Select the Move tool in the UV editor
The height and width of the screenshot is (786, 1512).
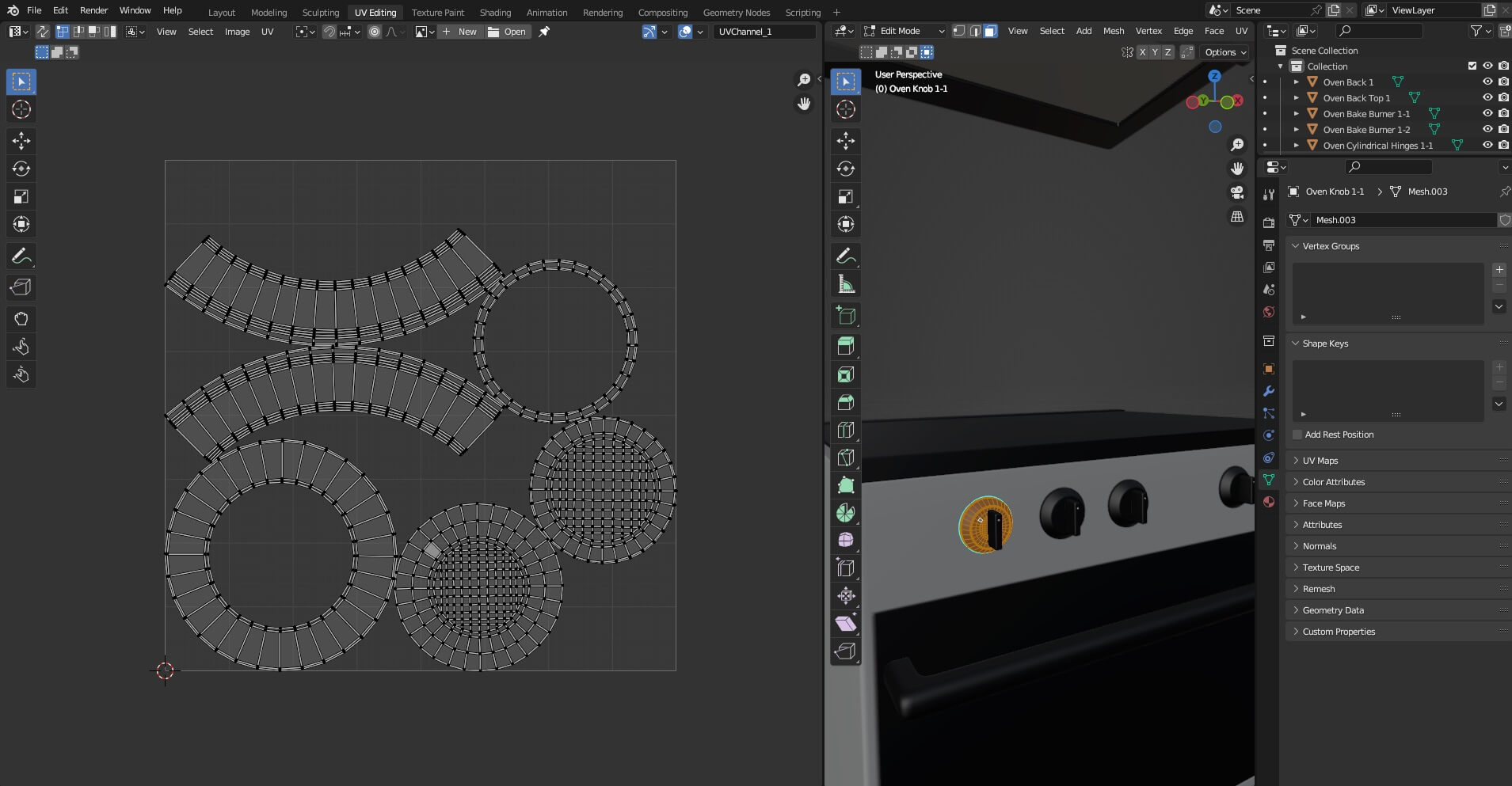21,141
